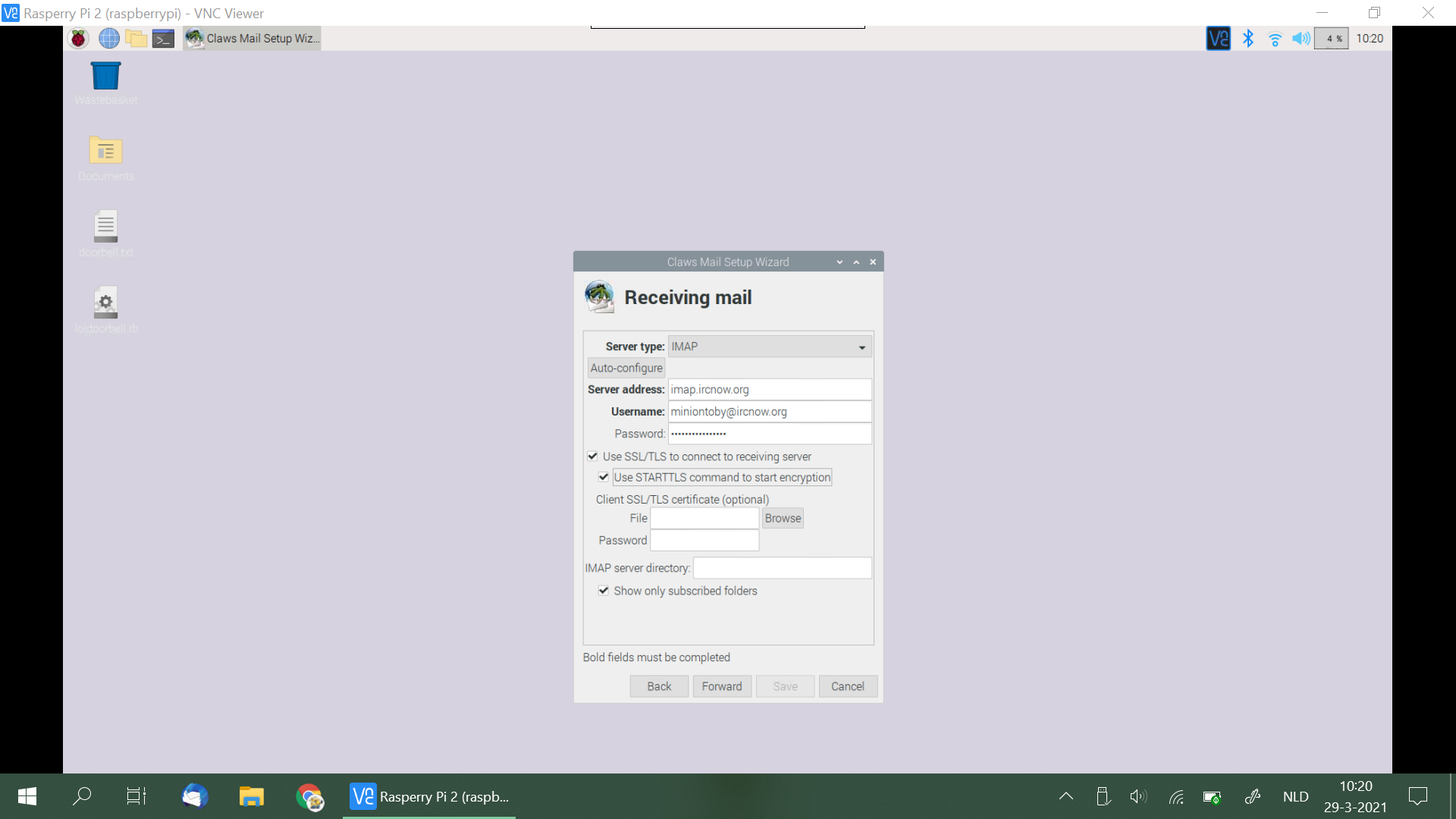Launch the web browser globe icon

click(109, 38)
